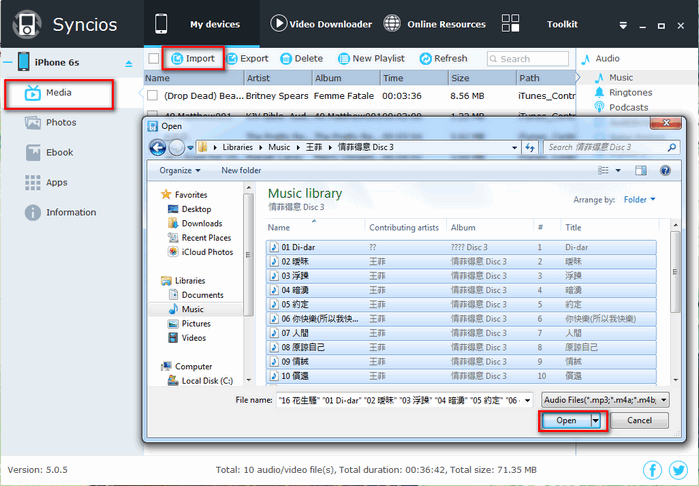Select Apps in the sidebar
Viewport: 699px width, 486px height.
click(x=46, y=182)
